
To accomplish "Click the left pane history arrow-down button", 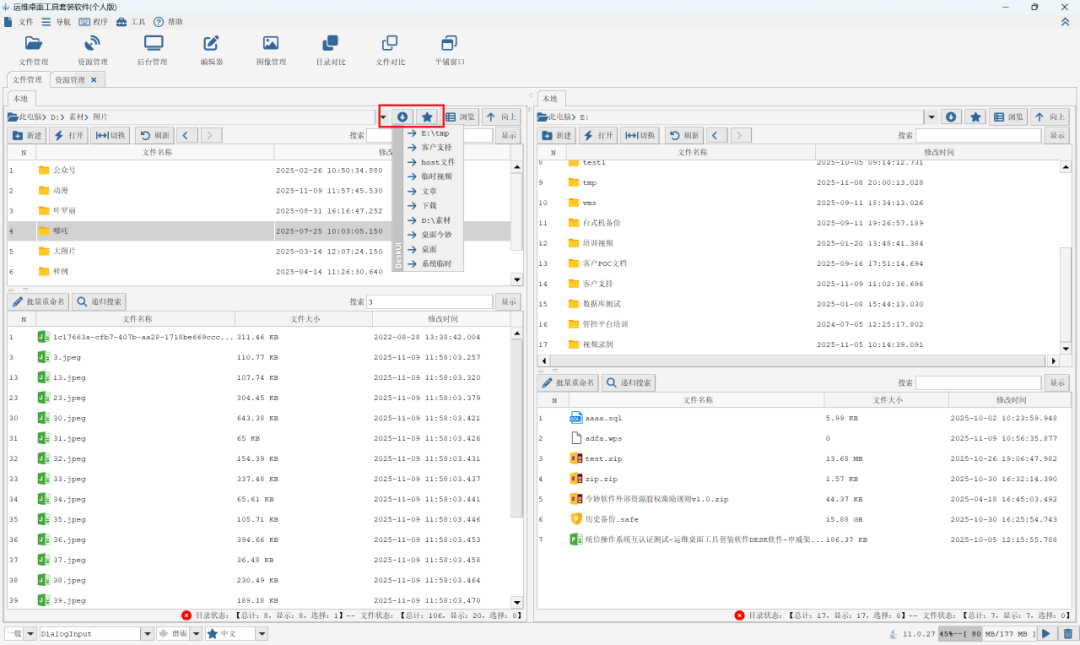I will pos(402,117).
